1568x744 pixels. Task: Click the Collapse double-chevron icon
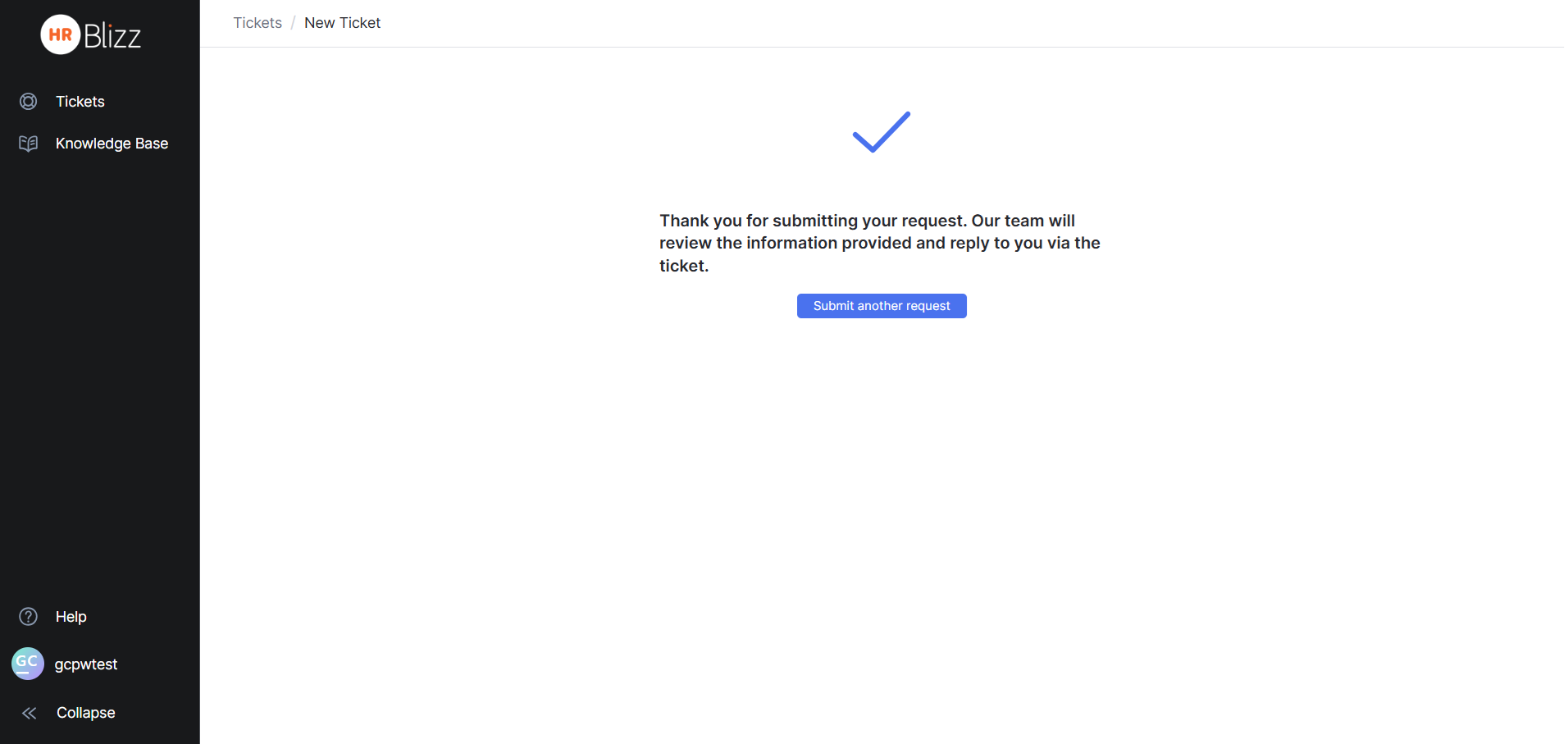(x=29, y=712)
